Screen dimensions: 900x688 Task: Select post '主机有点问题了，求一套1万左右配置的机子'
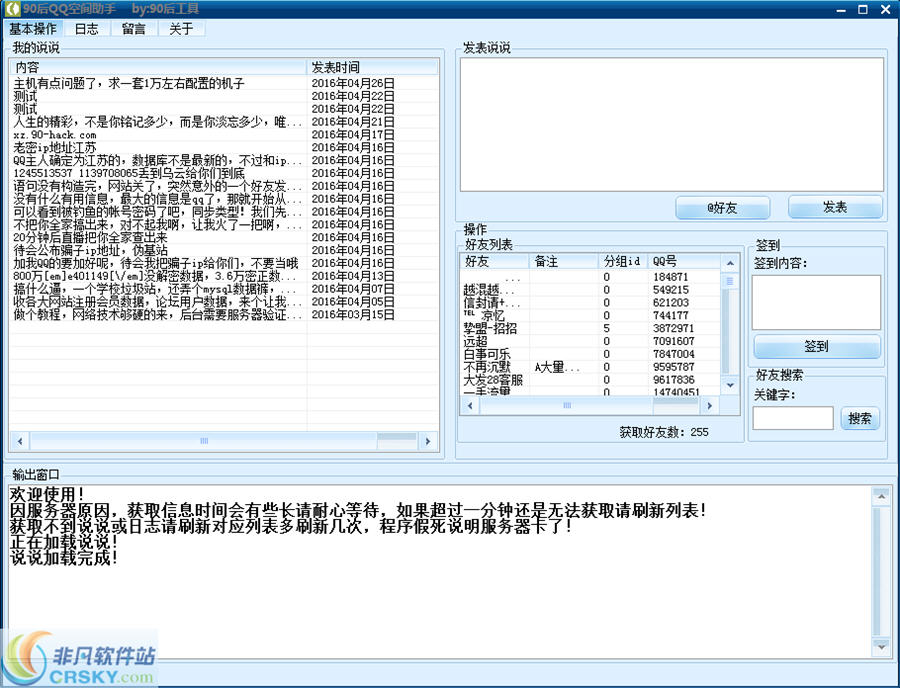tap(129, 83)
